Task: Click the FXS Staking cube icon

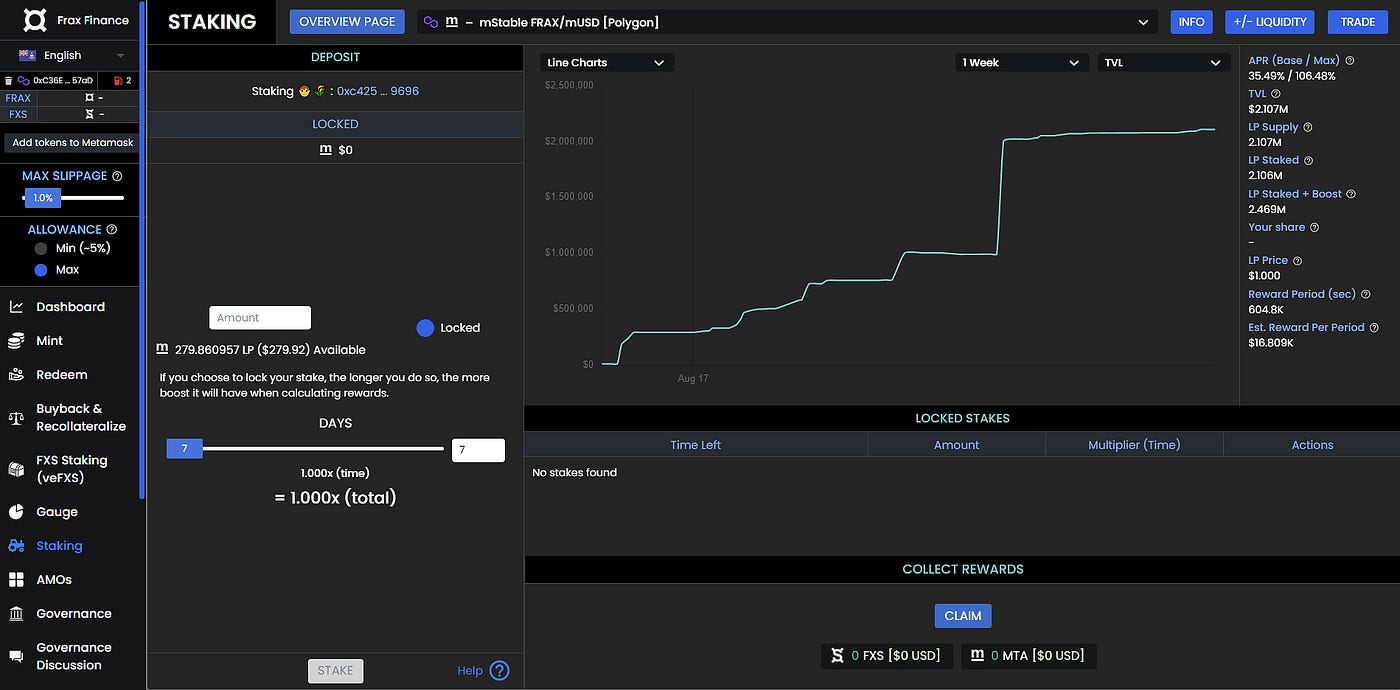Action: click(16, 469)
